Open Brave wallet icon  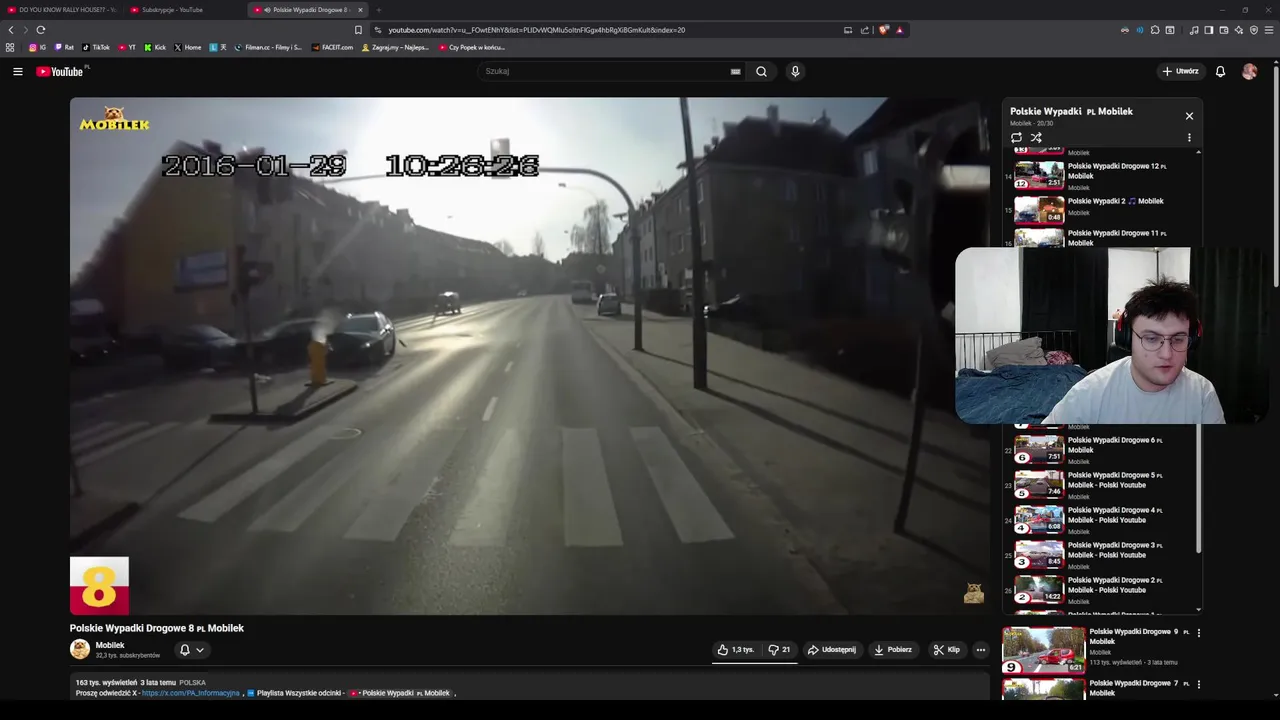pyautogui.click(x=1223, y=30)
